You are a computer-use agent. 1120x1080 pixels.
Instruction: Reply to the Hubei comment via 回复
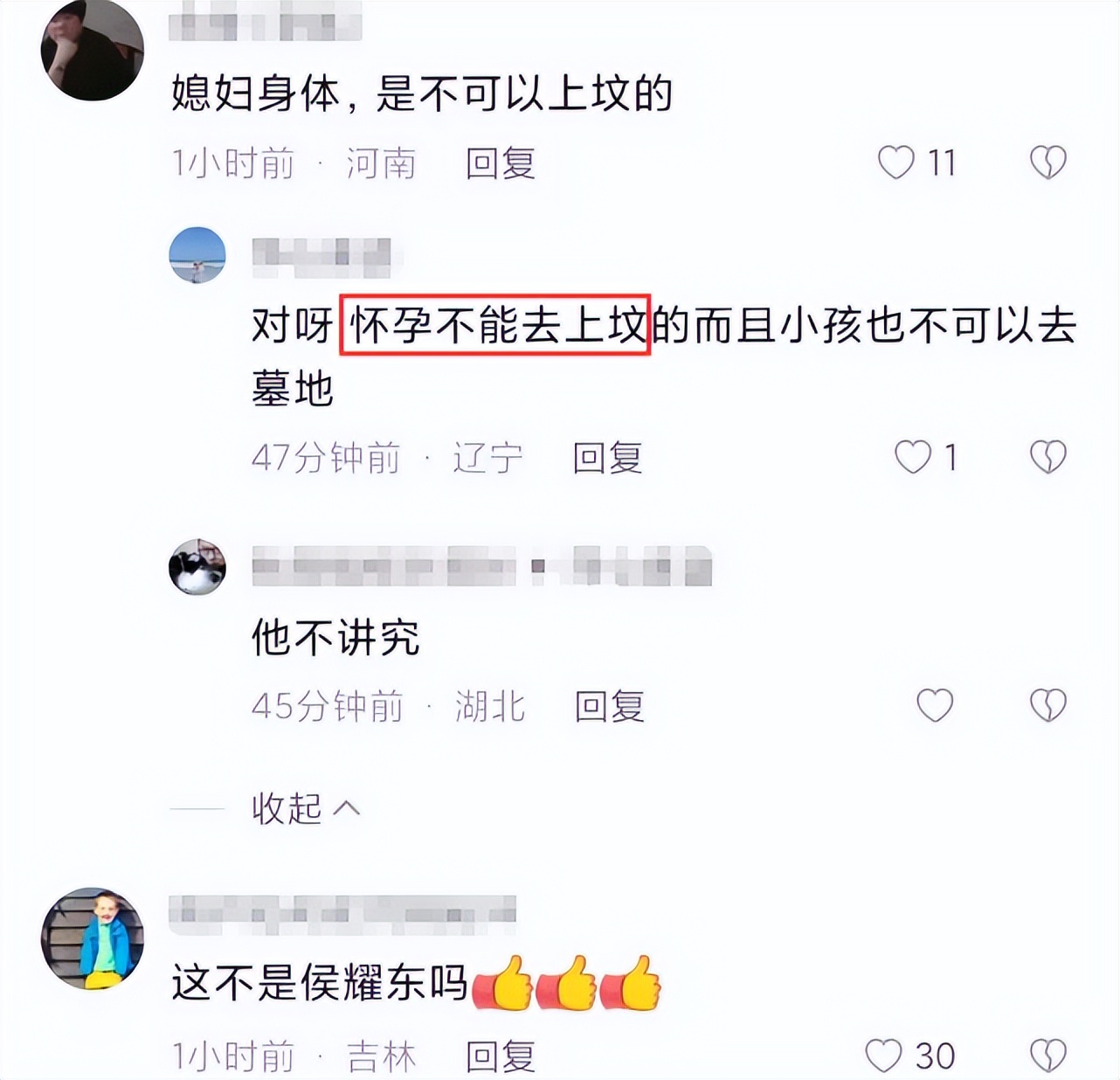(x=610, y=706)
